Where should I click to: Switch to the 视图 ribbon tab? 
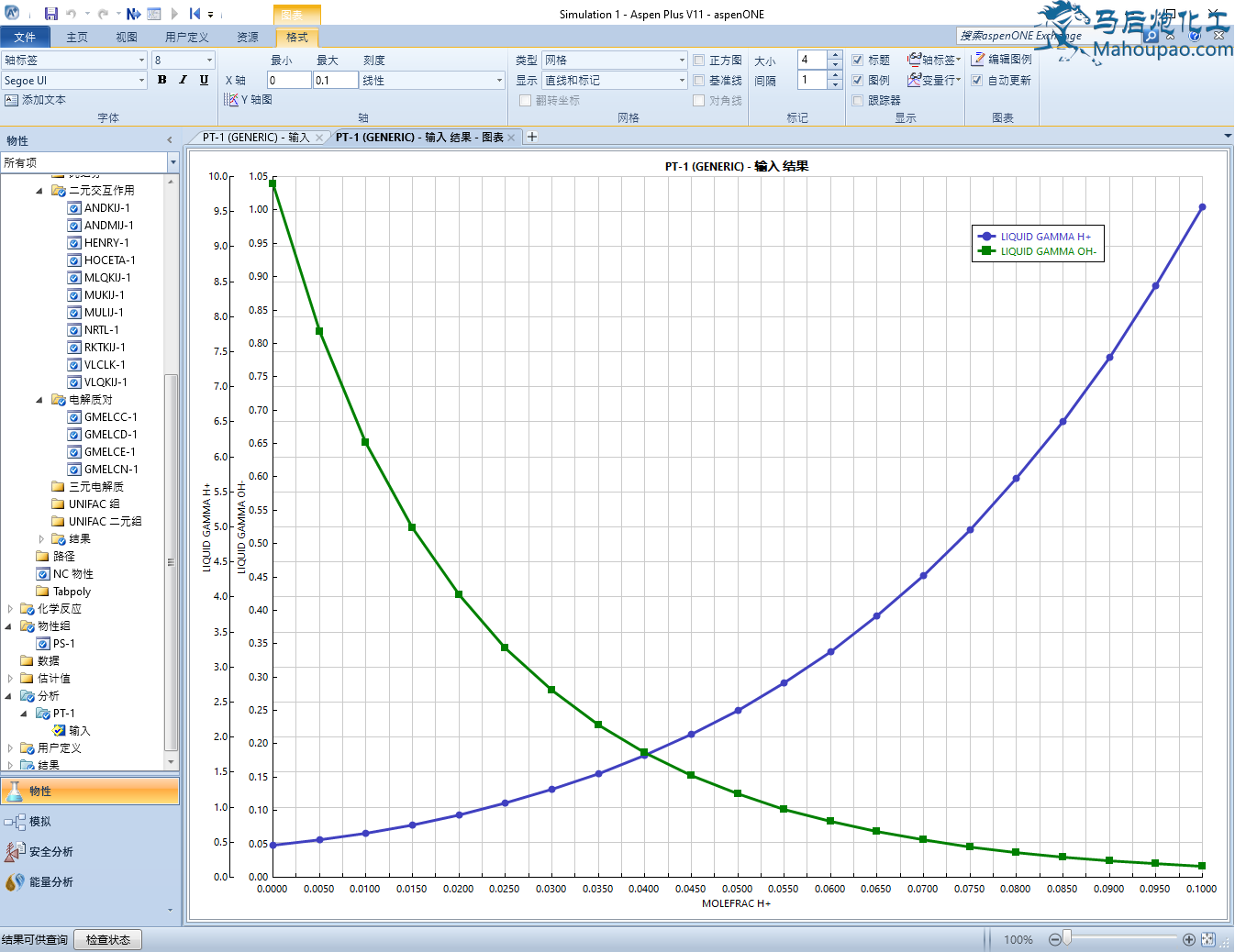[x=127, y=37]
